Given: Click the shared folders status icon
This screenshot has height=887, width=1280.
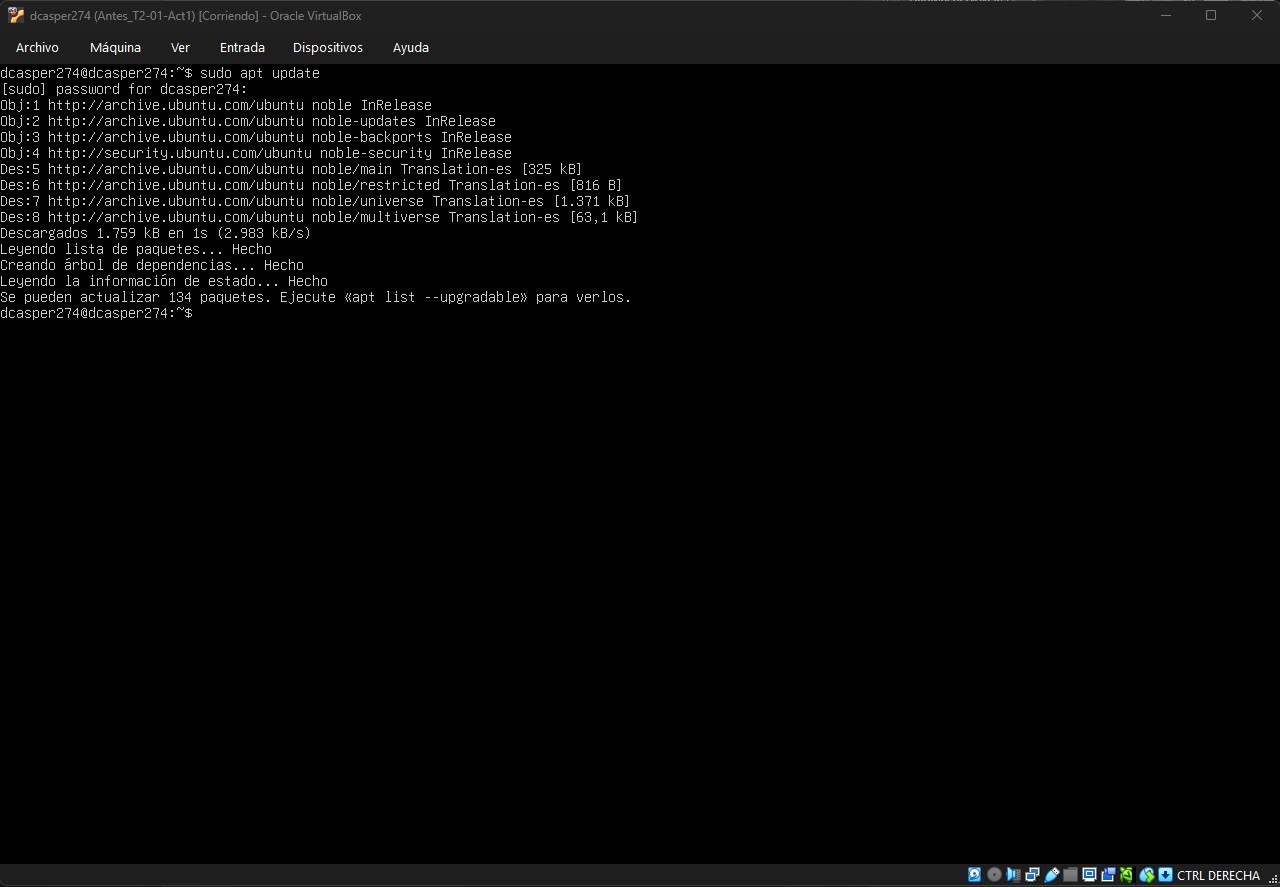Looking at the screenshot, I should pos(1070,875).
